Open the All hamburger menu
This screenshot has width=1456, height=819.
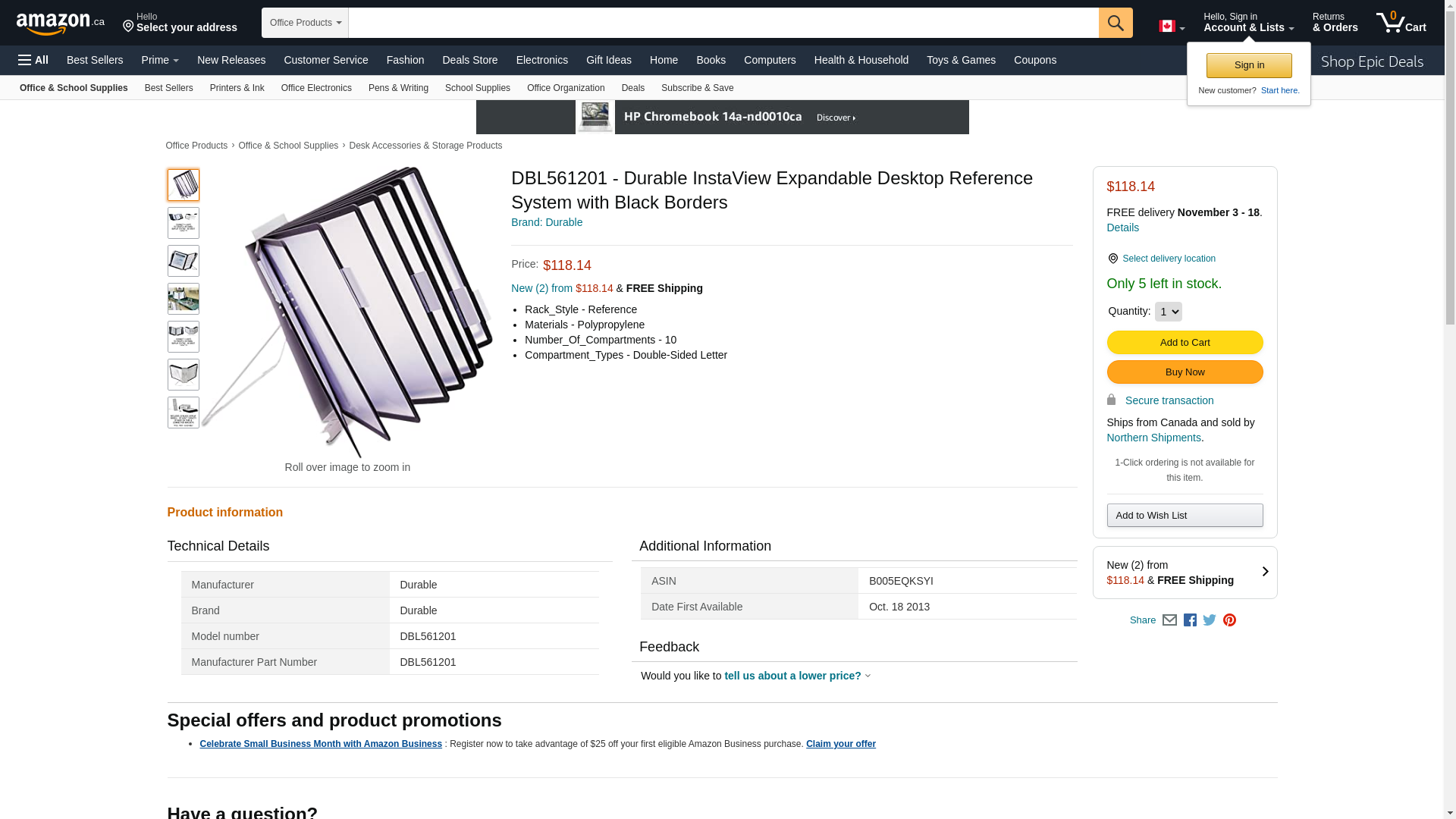click(x=33, y=60)
